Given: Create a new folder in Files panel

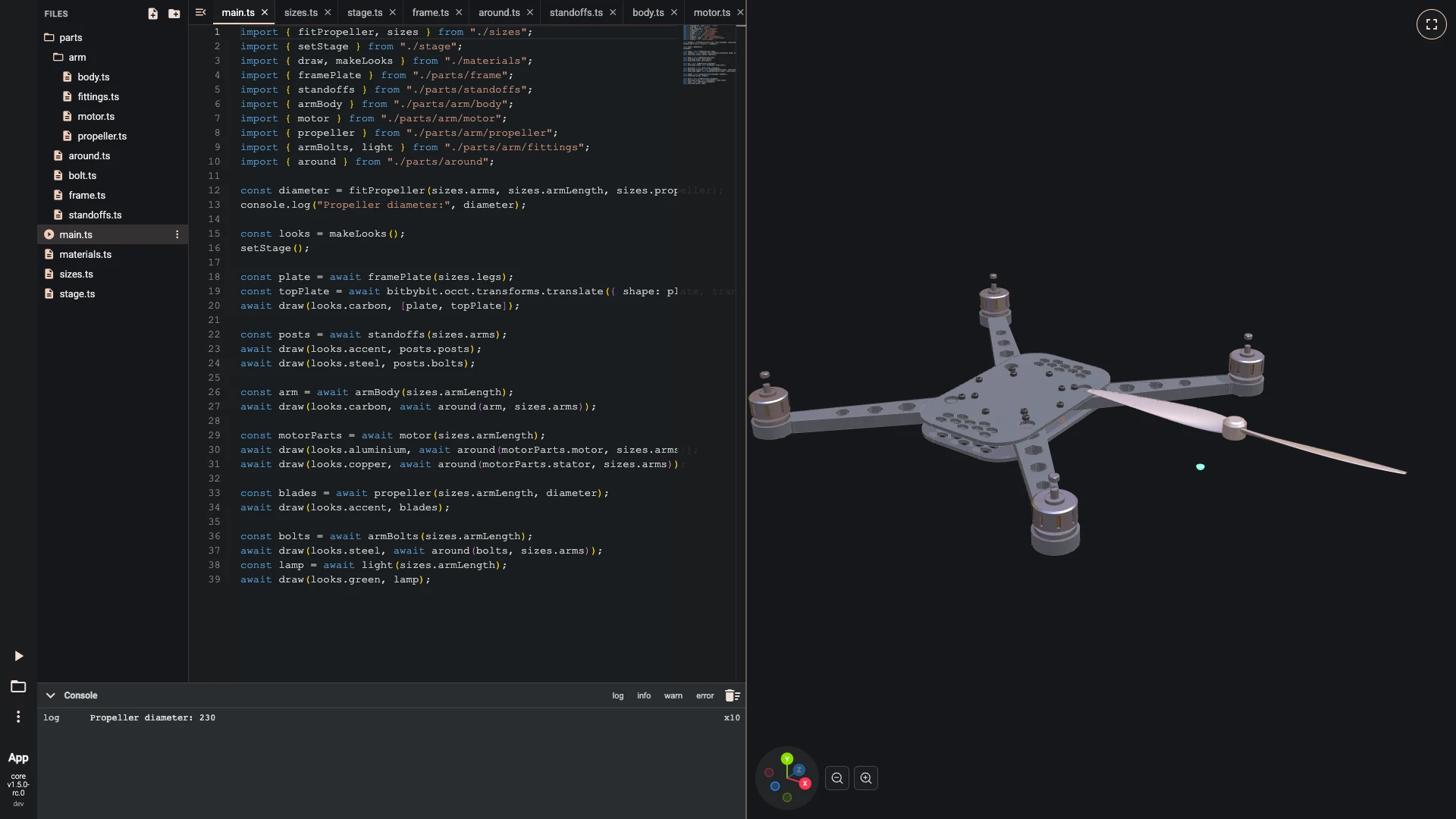Looking at the screenshot, I should (x=174, y=14).
